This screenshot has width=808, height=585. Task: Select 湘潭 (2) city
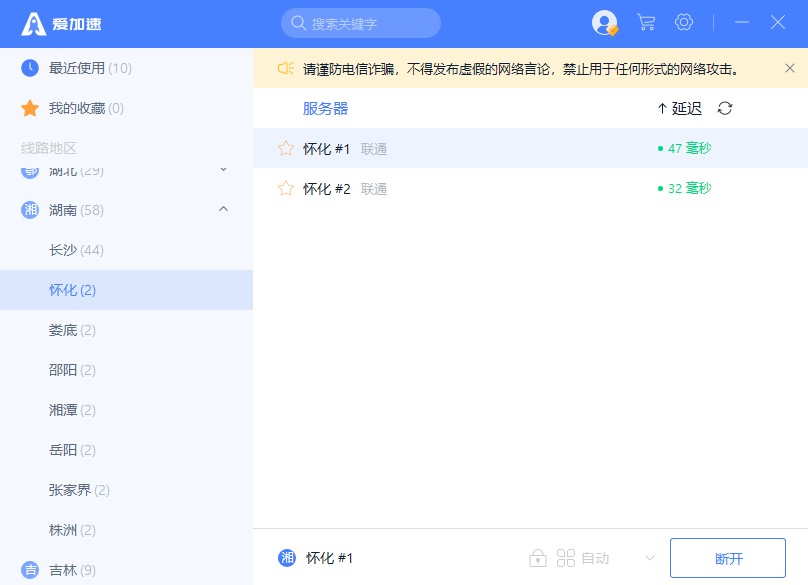coord(126,410)
